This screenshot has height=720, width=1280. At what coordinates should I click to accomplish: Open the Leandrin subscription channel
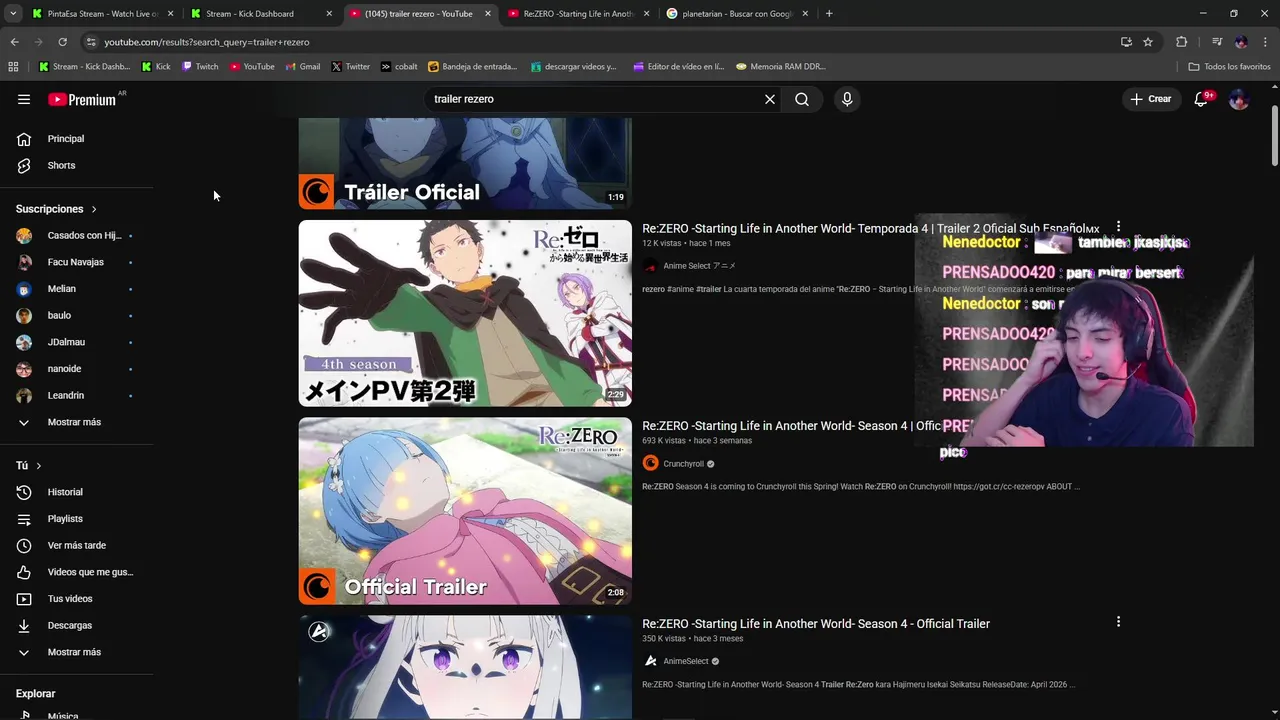tap(76, 395)
